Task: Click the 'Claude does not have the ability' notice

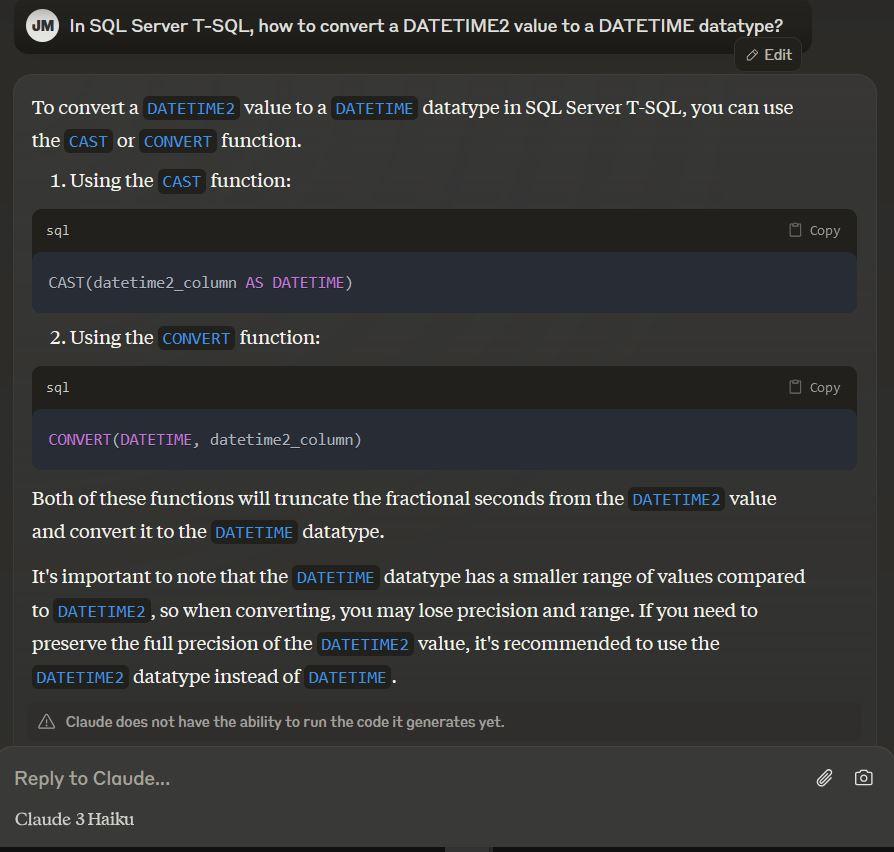Action: point(285,722)
